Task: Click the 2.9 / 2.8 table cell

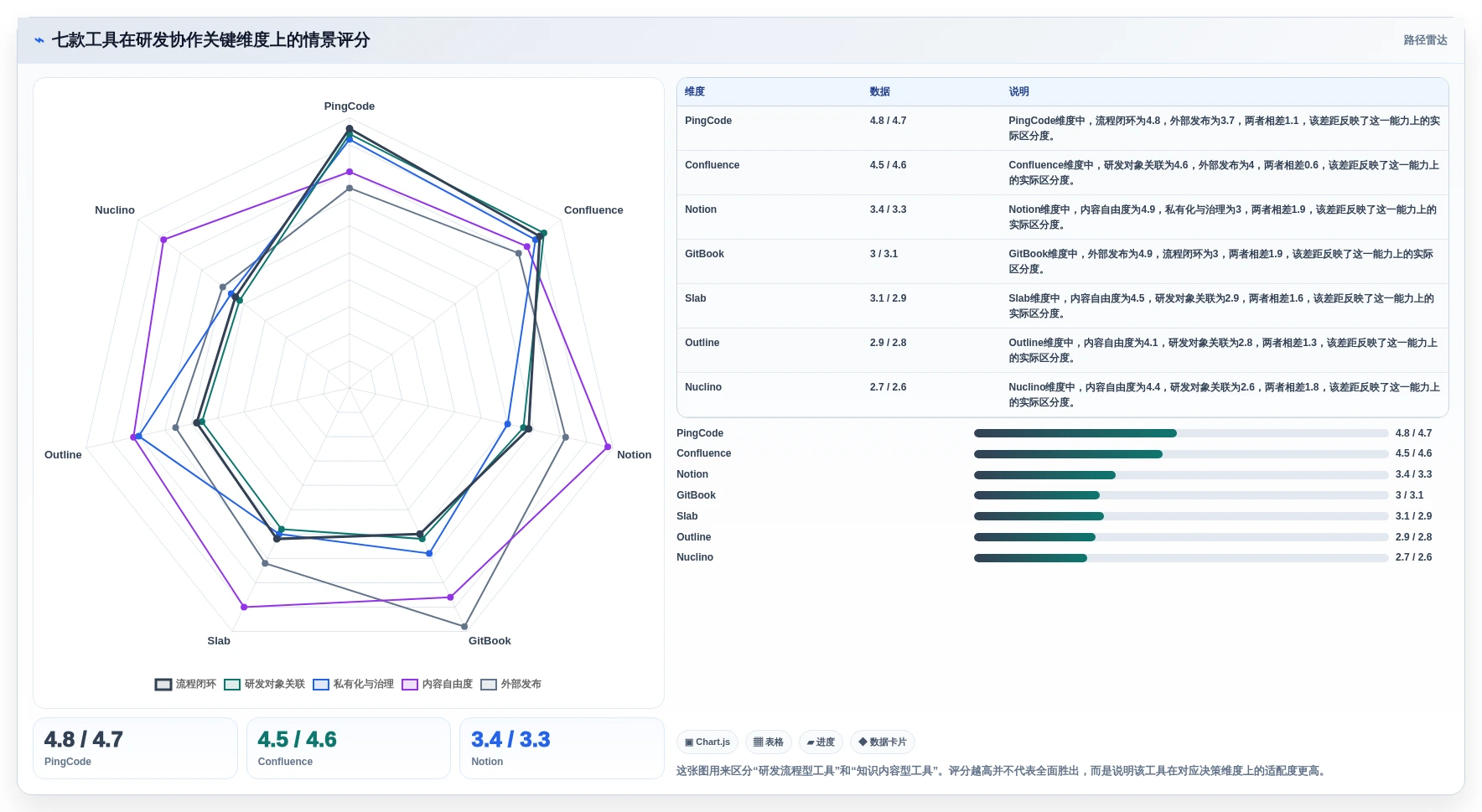Action: [888, 343]
